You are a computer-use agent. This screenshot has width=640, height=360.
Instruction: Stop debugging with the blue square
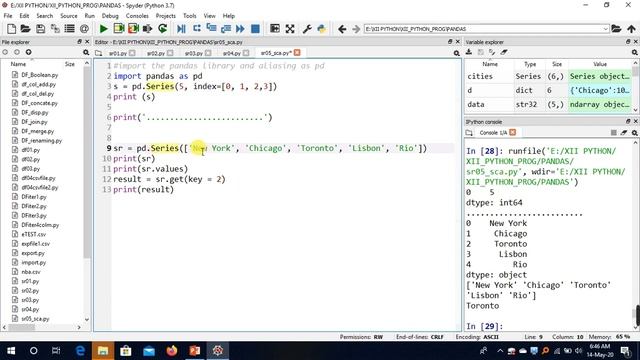pos(255,29)
